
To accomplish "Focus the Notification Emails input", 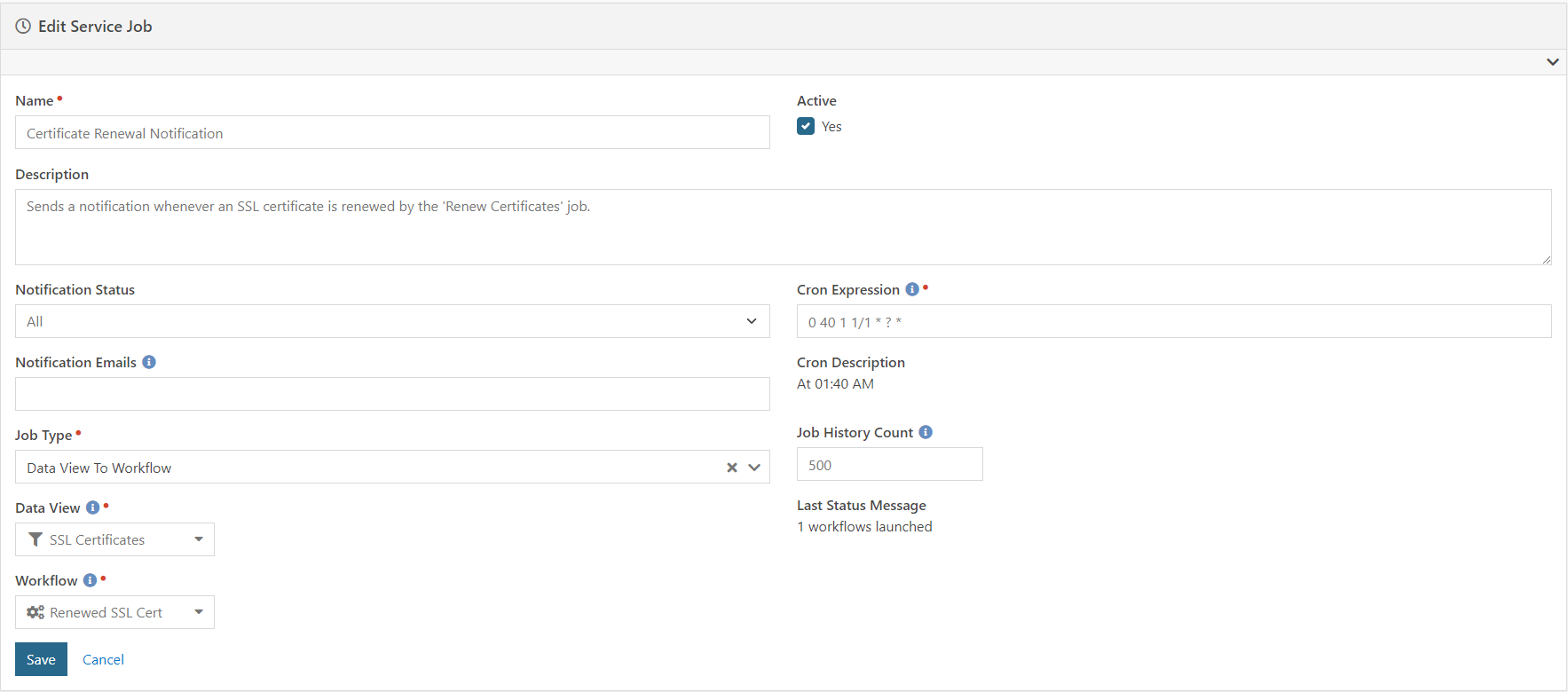I will point(392,394).
